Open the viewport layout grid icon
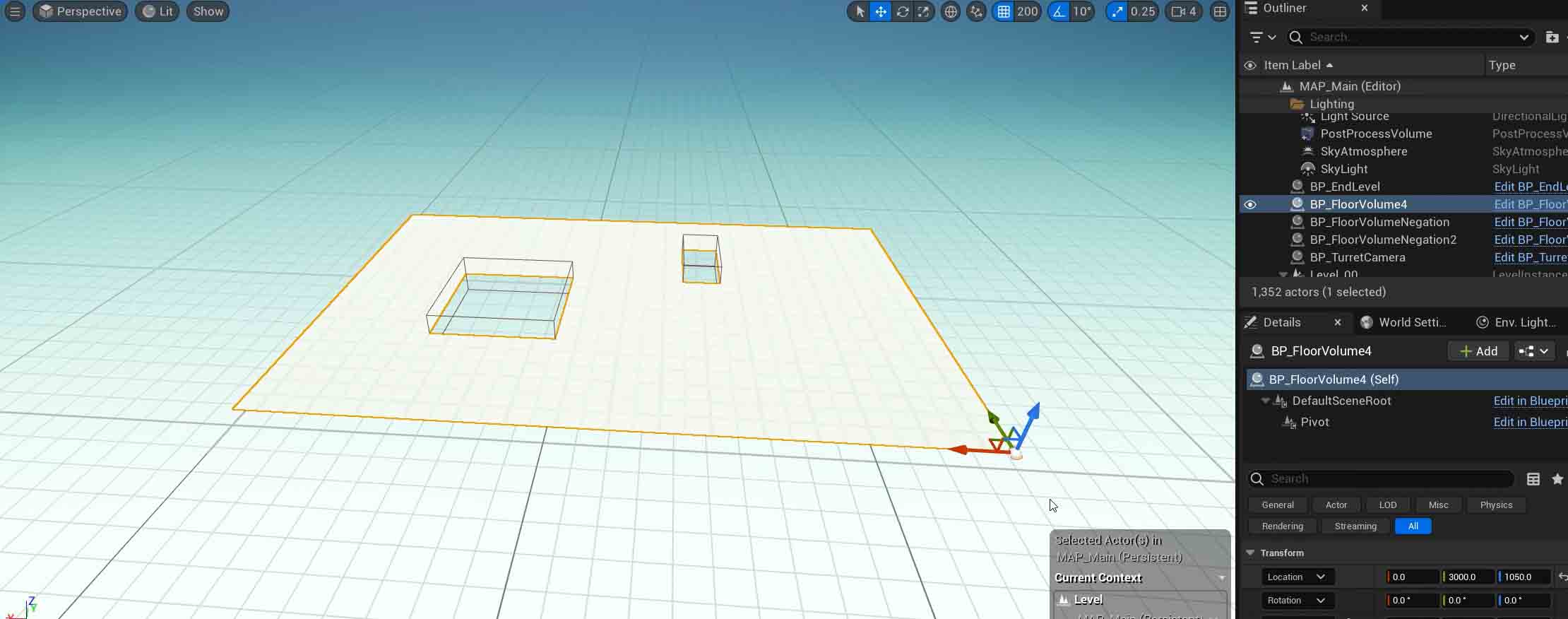The width and height of the screenshot is (1568, 619). point(1220,11)
